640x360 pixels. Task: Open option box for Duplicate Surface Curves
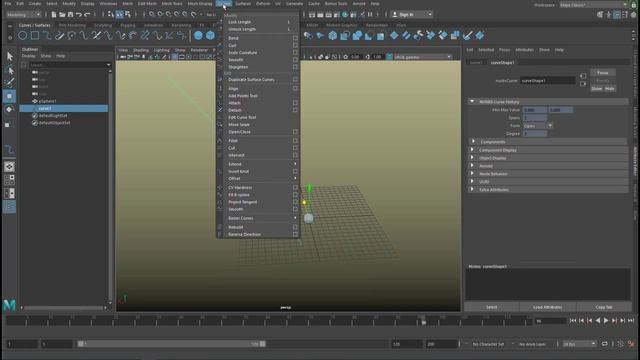[295, 80]
